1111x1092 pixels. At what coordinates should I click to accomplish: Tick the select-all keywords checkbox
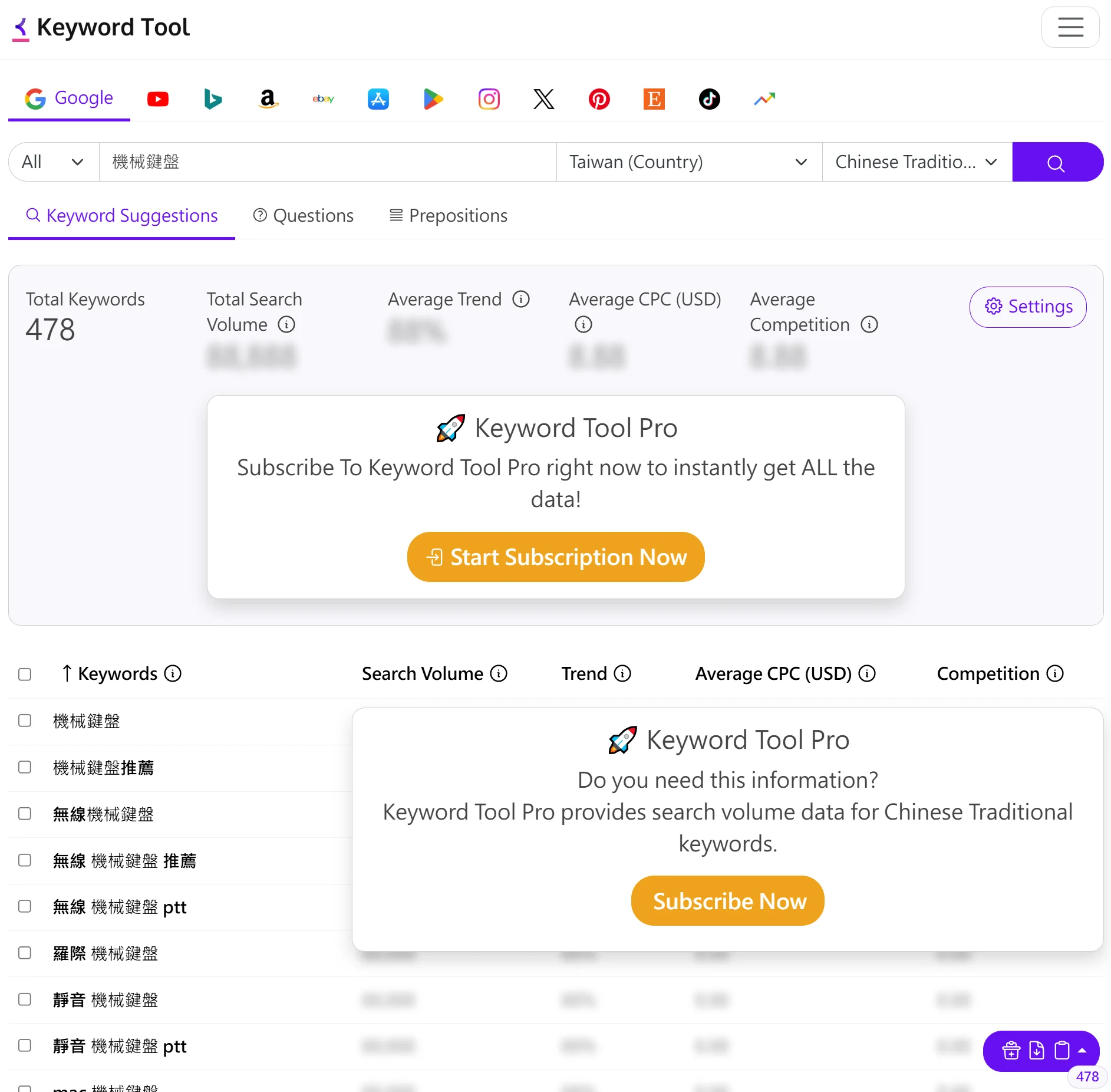(x=25, y=674)
